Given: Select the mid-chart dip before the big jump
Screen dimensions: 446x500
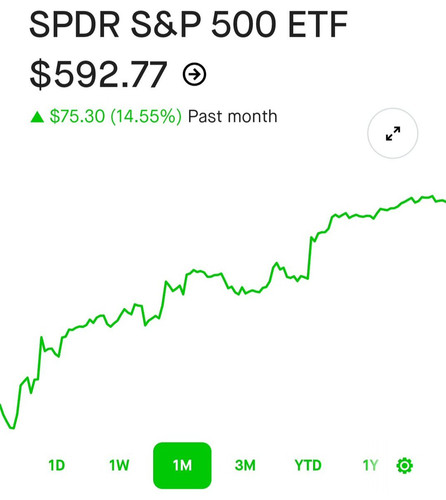Looking at the screenshot, I should (239, 294).
